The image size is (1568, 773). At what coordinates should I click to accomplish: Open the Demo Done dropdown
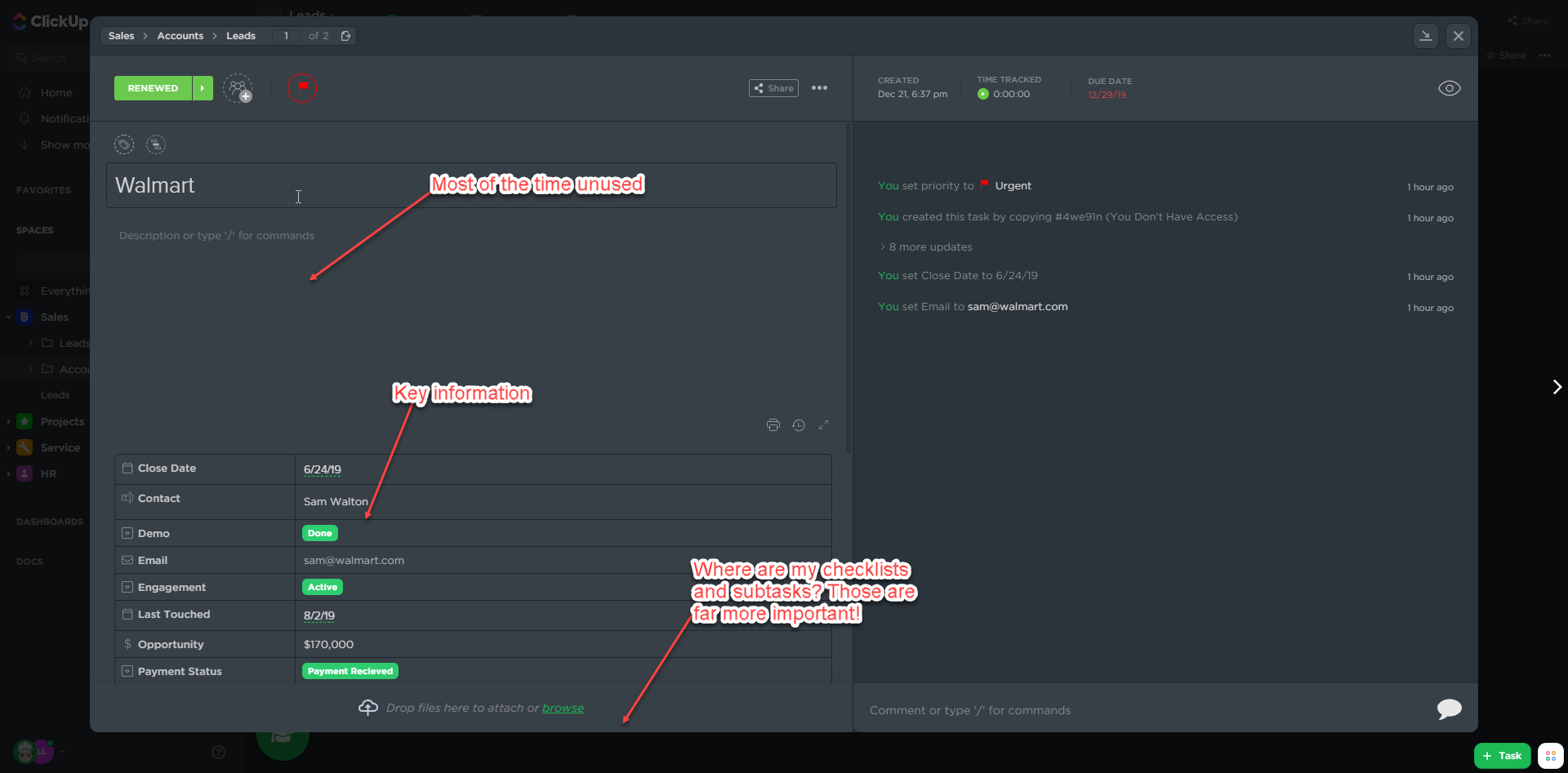coord(320,533)
